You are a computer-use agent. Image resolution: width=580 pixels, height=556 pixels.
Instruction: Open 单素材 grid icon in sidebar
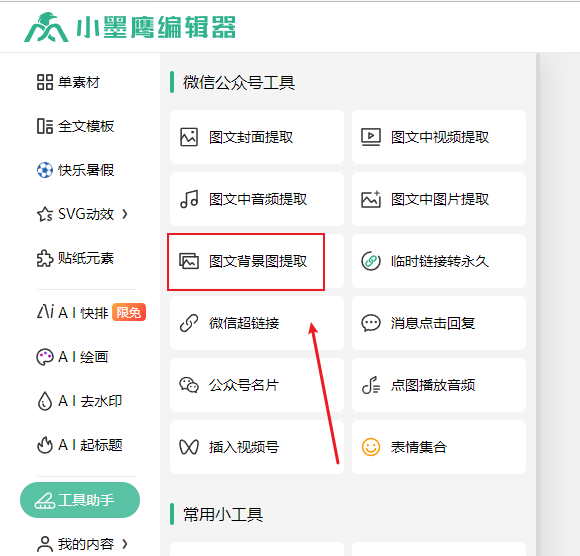click(45, 82)
